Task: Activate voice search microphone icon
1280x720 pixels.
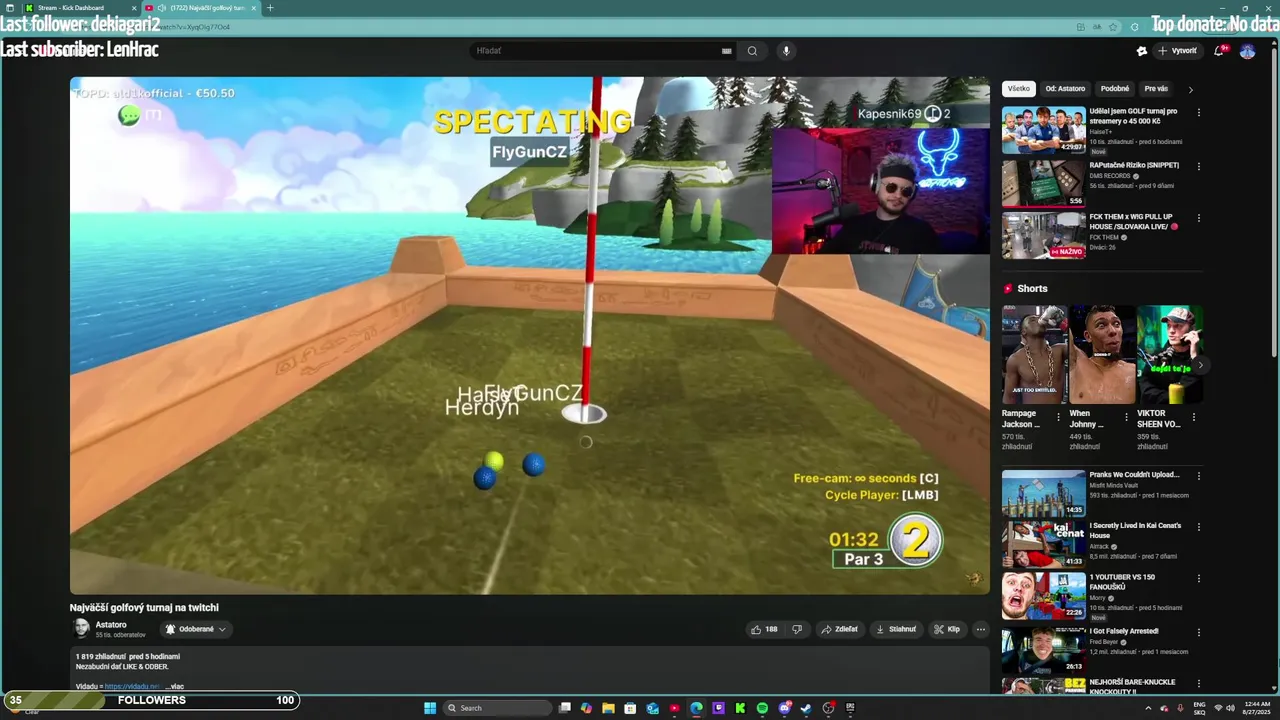Action: [786, 51]
